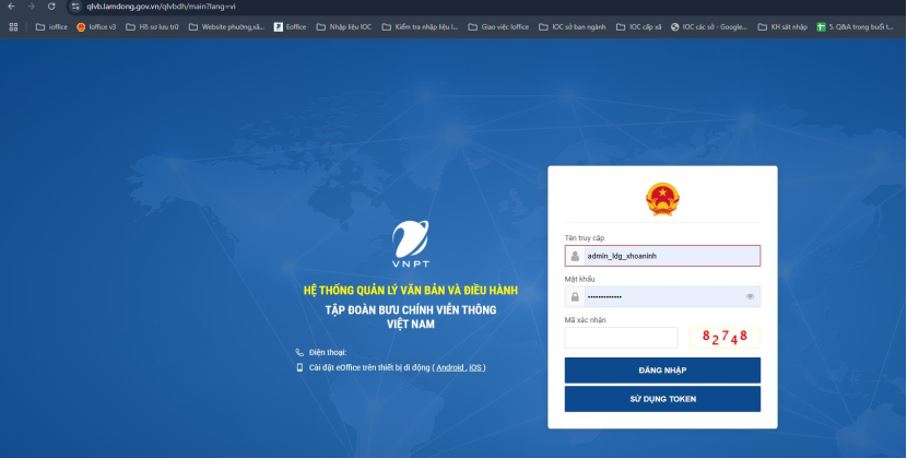Go back using the browser back arrow
Screen dimensions: 907x460
[11, 7]
